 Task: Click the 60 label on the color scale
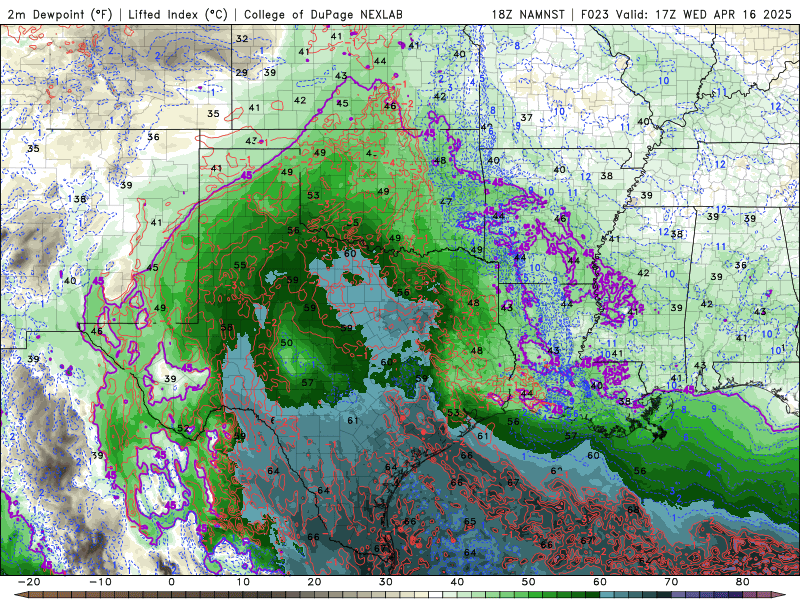pos(600,582)
